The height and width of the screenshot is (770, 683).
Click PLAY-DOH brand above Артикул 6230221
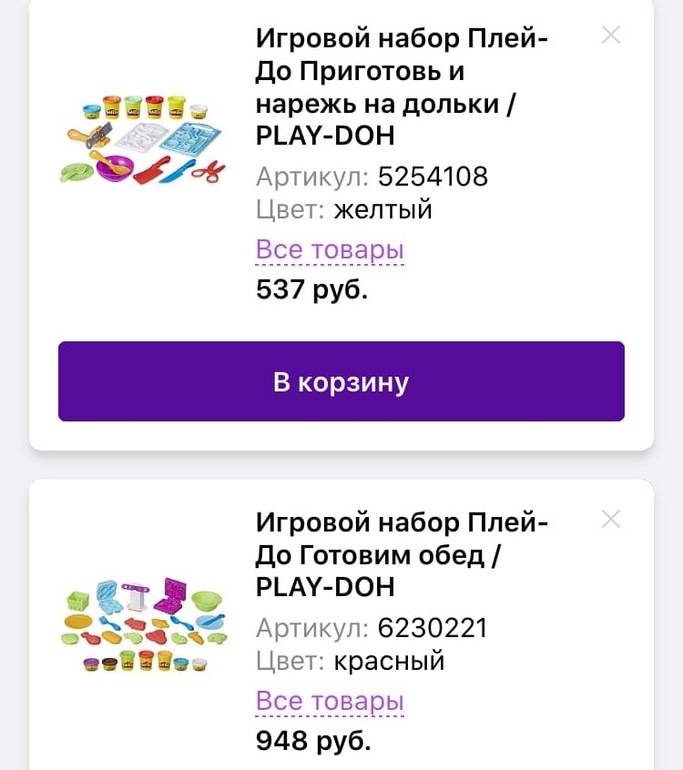(325, 586)
